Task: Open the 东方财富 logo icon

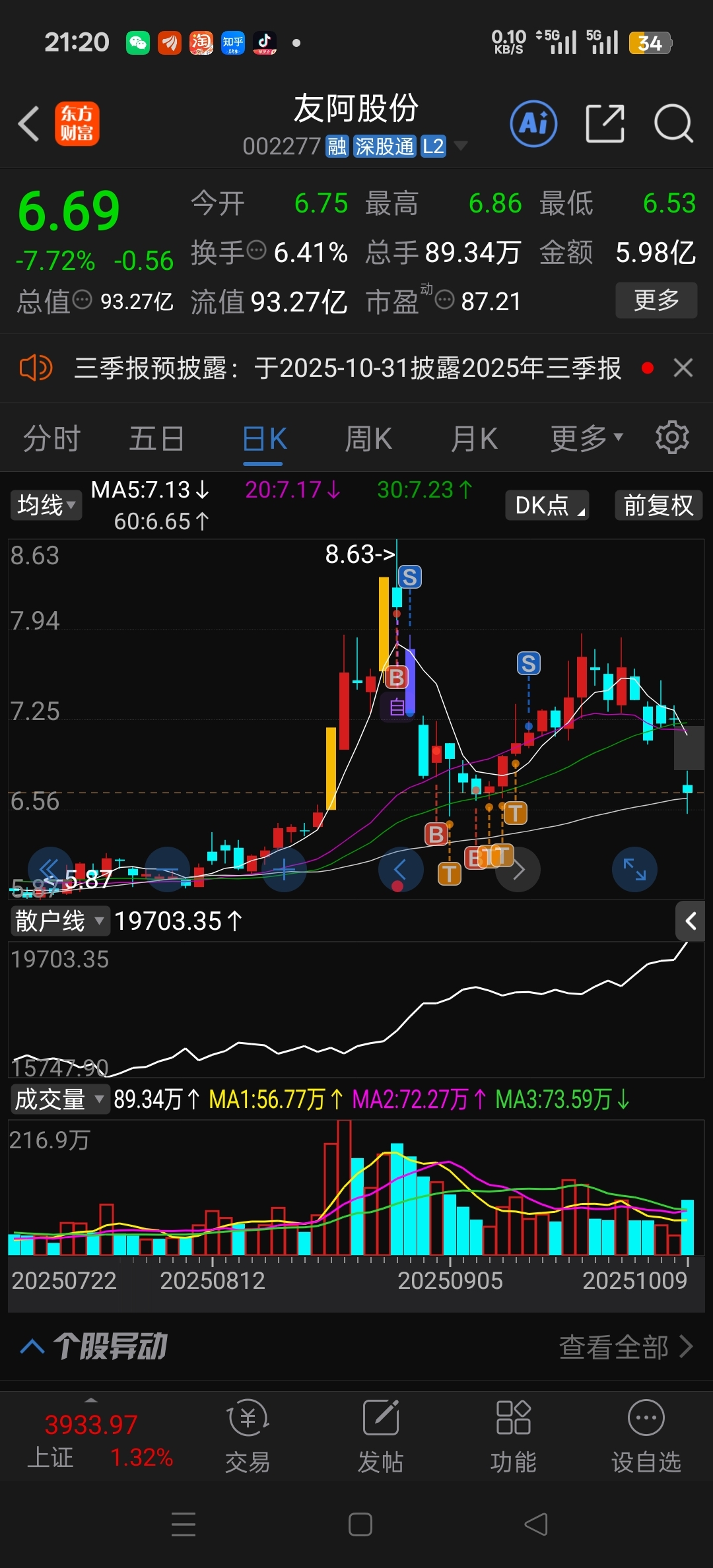Action: (x=77, y=123)
